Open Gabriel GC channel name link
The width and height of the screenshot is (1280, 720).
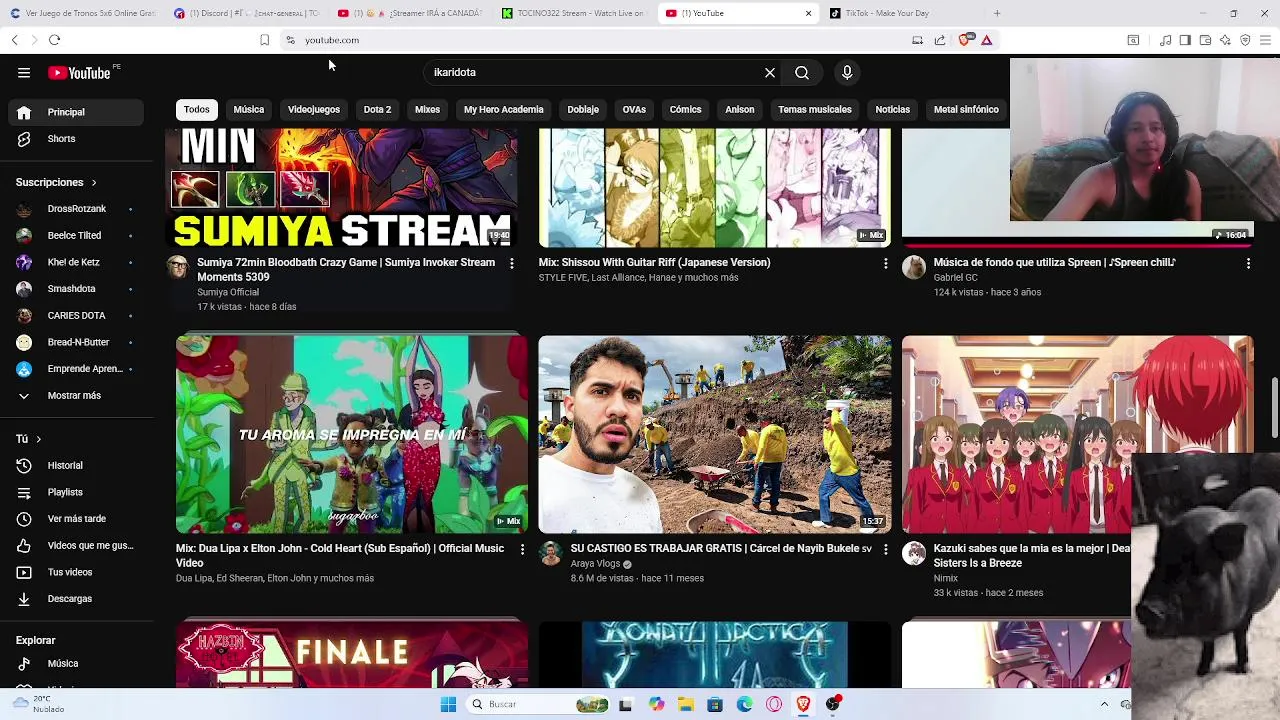(956, 277)
